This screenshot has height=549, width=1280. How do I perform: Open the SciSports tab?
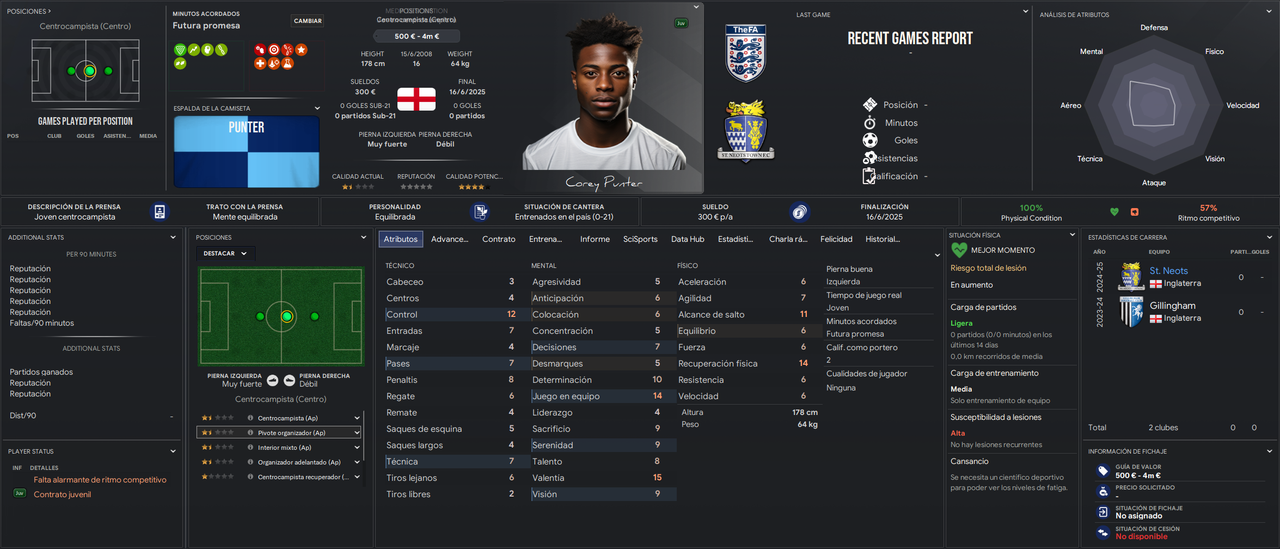[640, 239]
